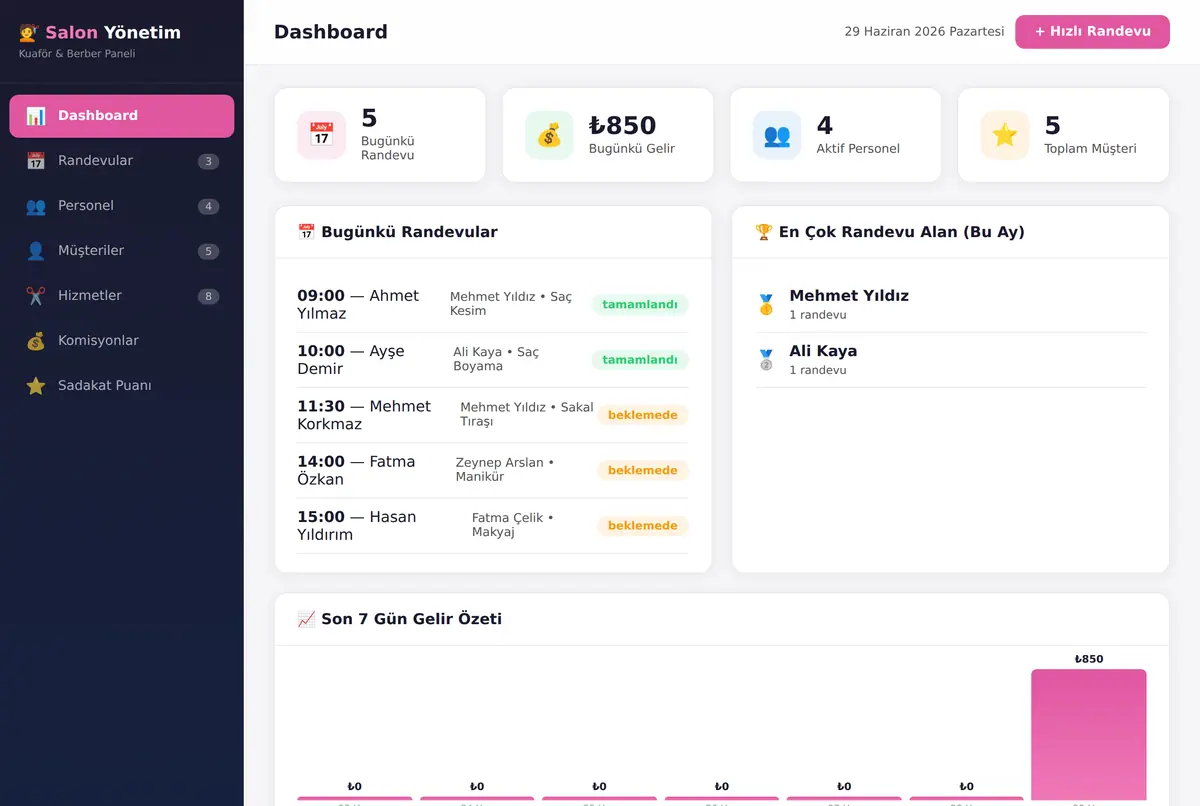
Task: Click the people icon on the Aktif Personel card
Action: (777, 135)
